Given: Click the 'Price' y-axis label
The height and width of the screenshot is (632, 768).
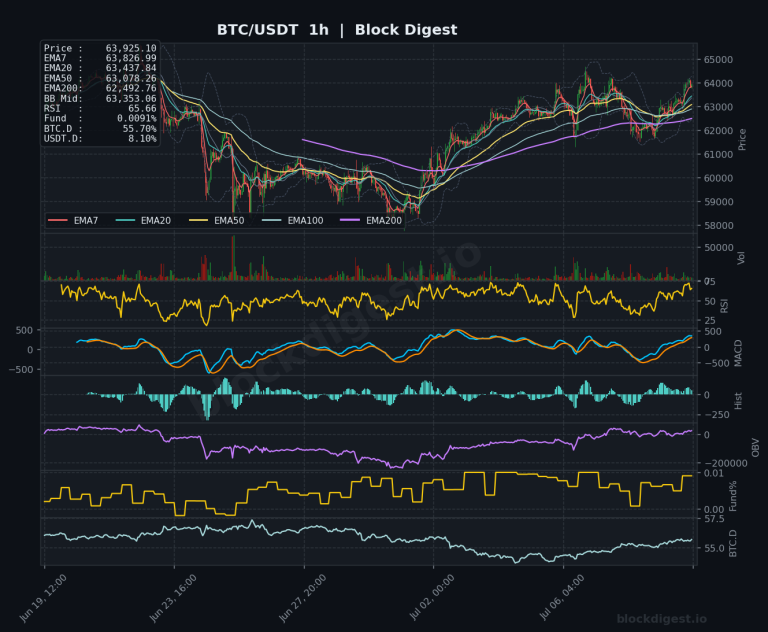Looking at the screenshot, I should pyautogui.click(x=742, y=140).
